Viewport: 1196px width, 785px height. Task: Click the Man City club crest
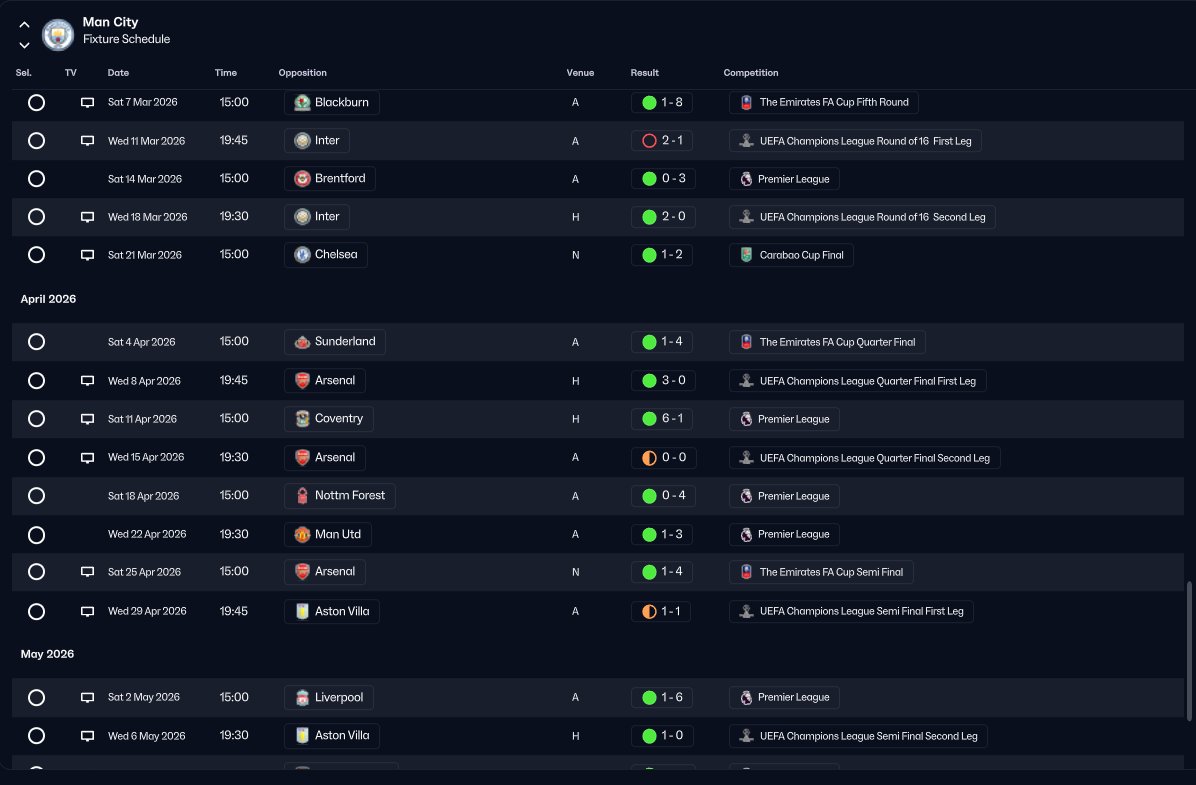click(x=57, y=34)
